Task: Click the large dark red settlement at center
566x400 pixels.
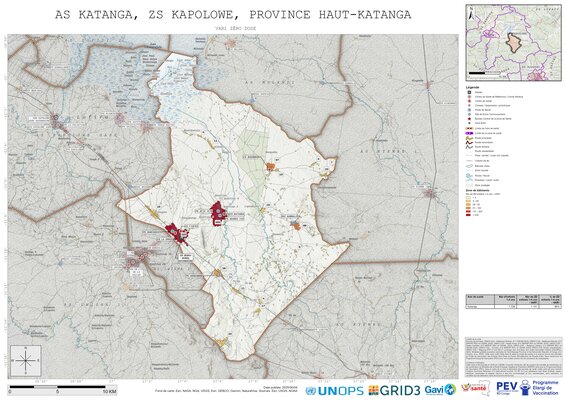Action: pyautogui.click(x=217, y=213)
